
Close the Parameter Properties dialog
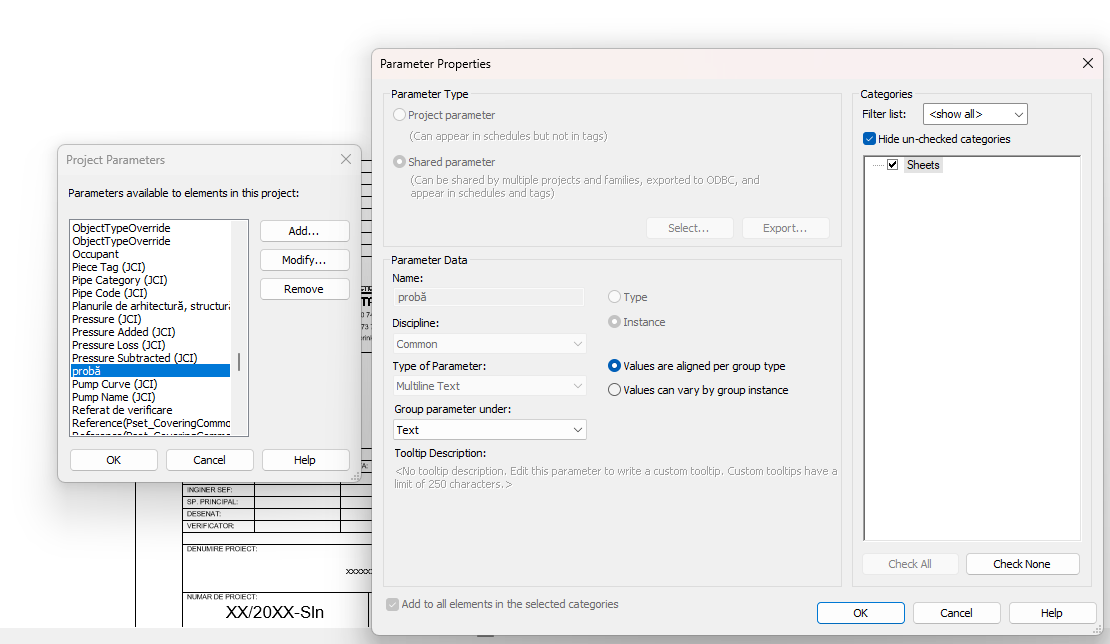point(1088,64)
